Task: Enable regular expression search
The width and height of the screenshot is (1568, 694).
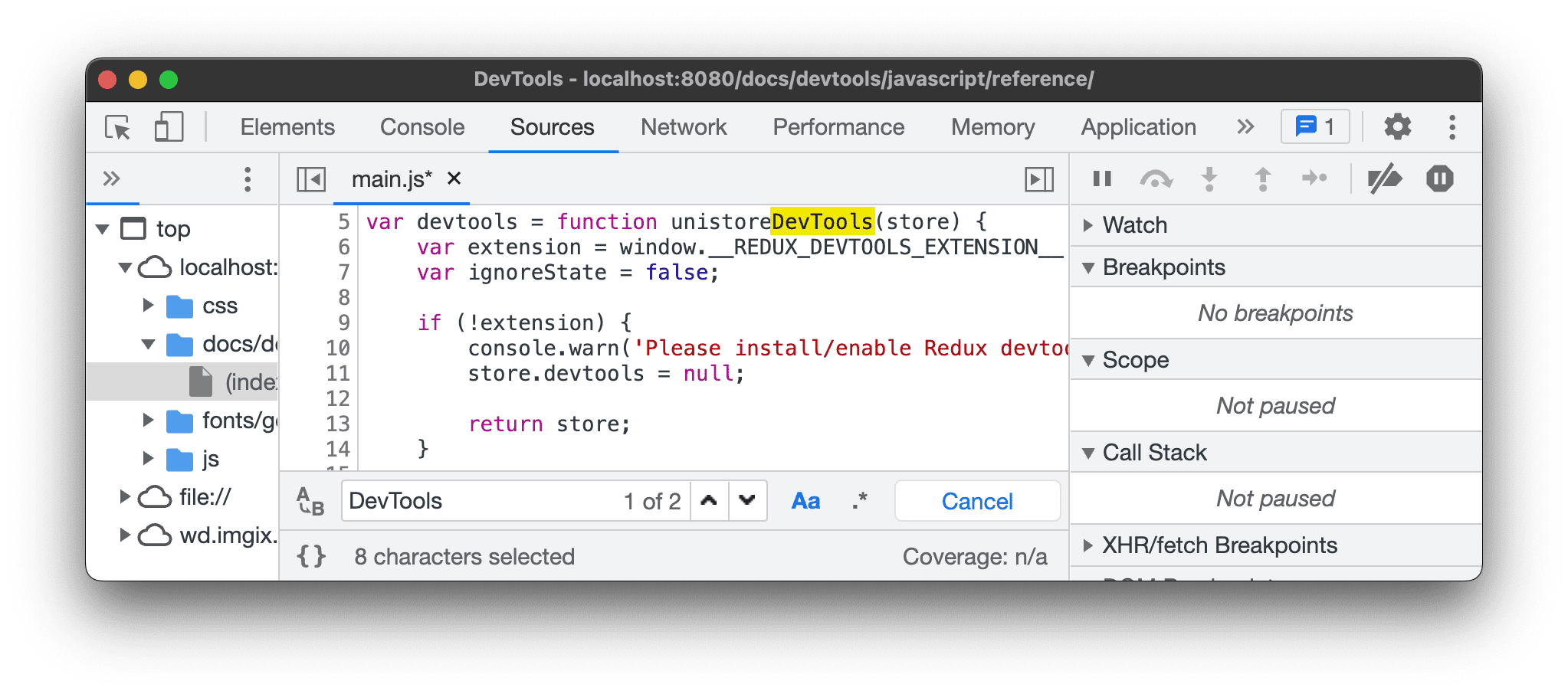Action: (860, 501)
